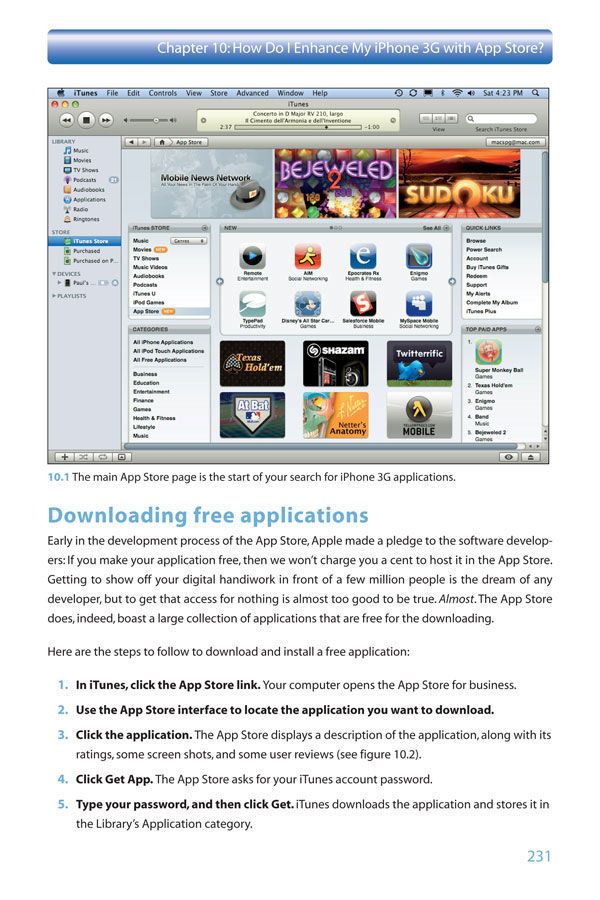Click Shazam banner
The height and width of the screenshot is (900, 600).
pos(335,363)
